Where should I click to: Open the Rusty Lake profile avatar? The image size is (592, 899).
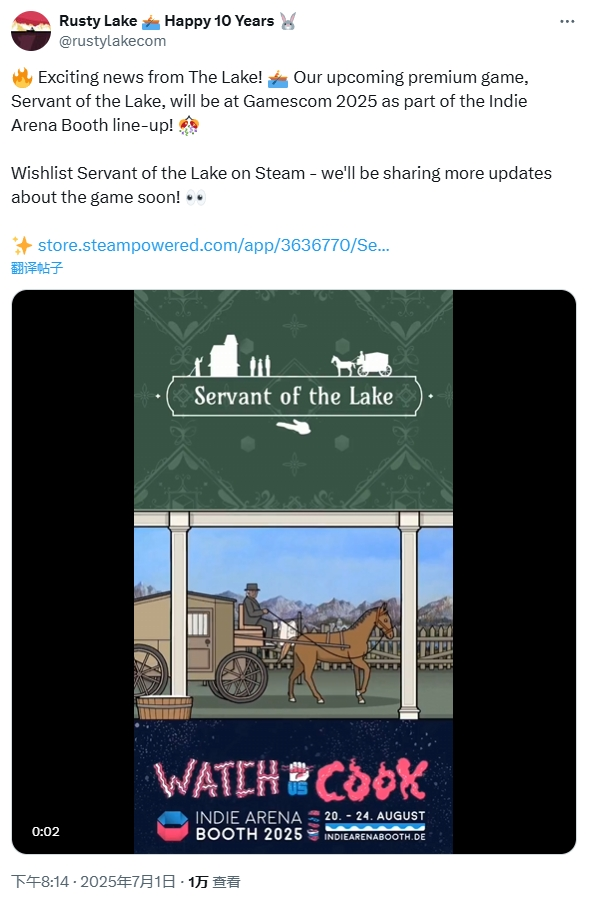(31, 31)
